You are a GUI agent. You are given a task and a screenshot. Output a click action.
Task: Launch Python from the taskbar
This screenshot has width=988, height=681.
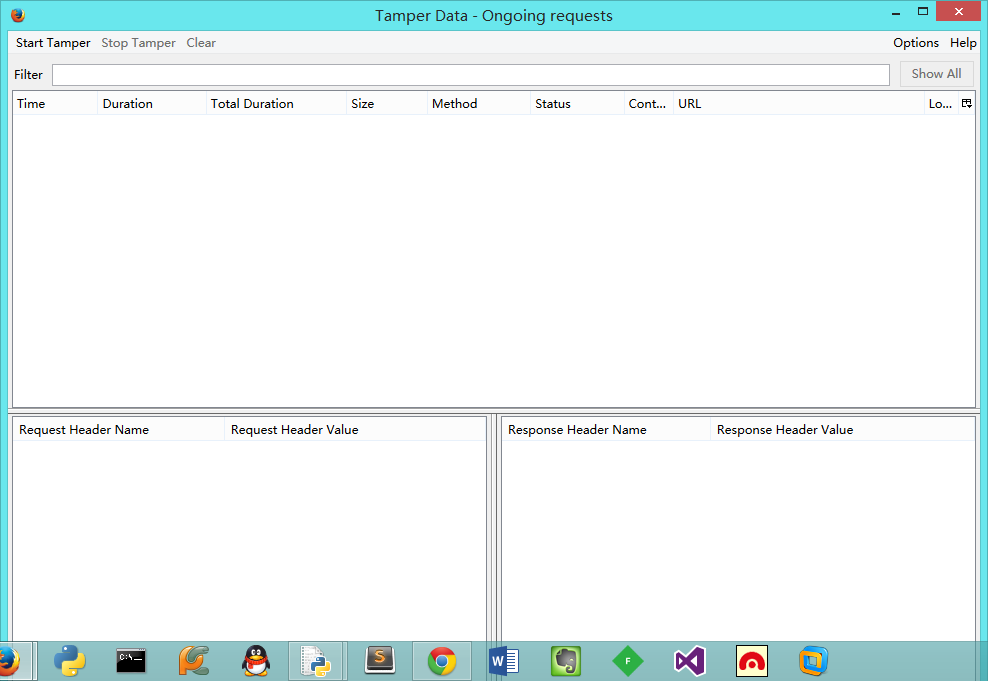[69, 661]
